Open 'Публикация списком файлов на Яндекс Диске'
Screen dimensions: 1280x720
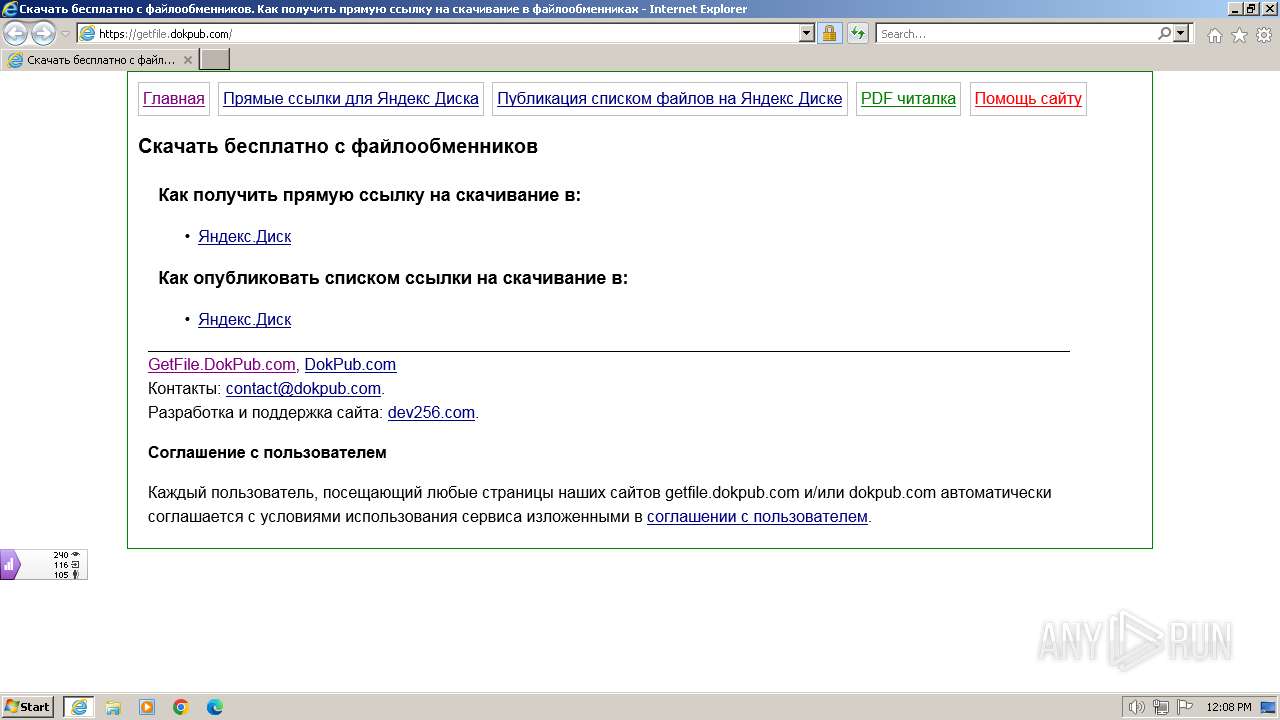670,99
